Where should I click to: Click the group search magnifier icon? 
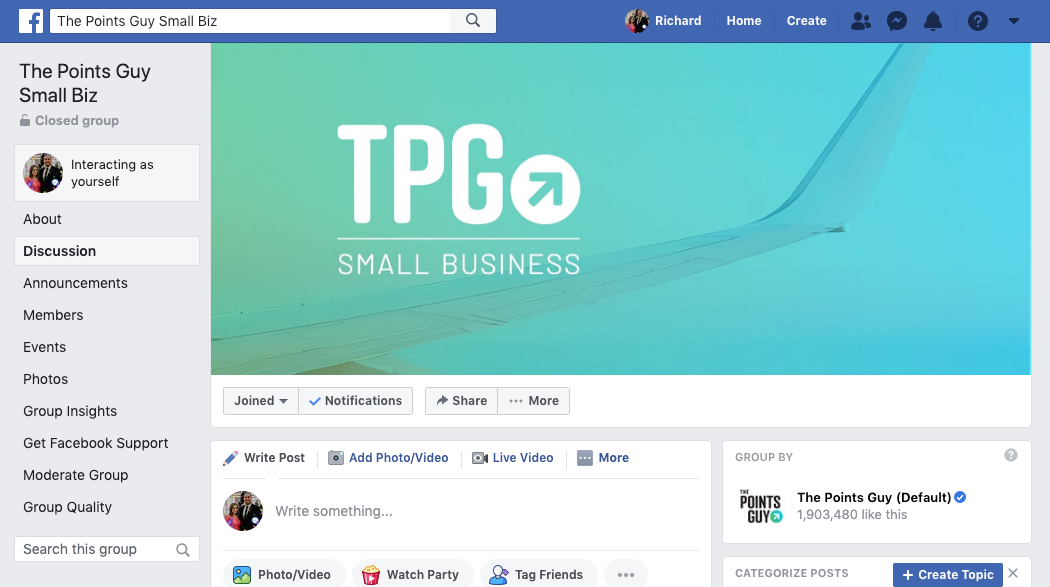tap(183, 550)
